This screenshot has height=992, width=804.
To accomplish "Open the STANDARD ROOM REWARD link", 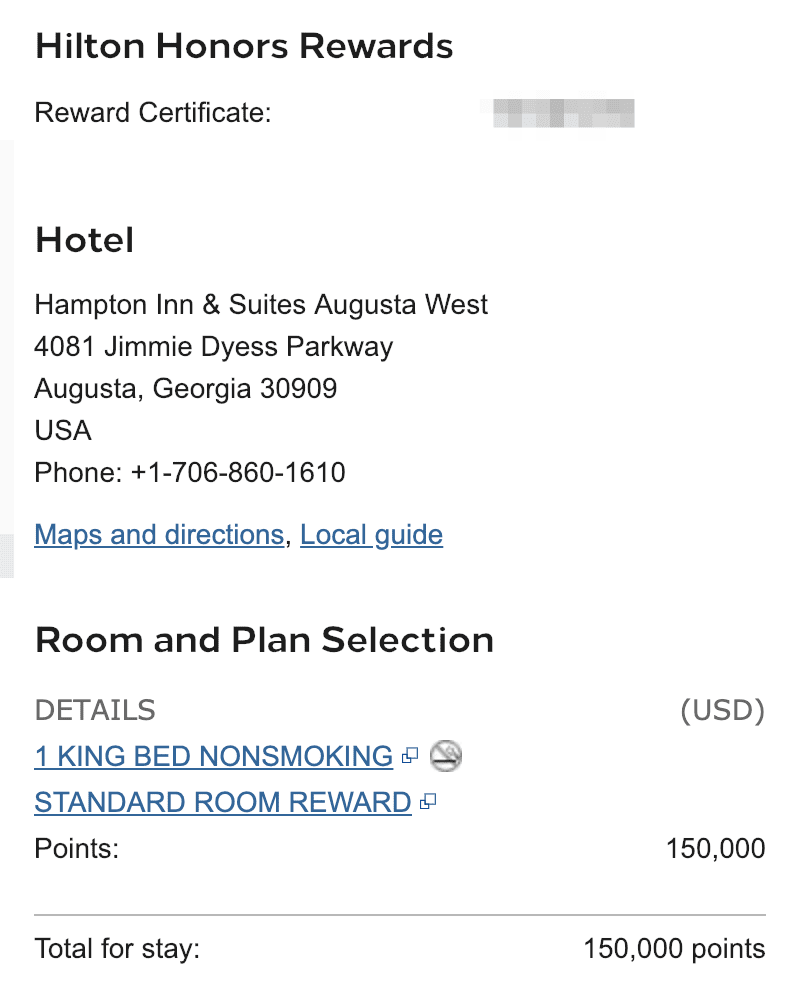I will tap(222, 803).
